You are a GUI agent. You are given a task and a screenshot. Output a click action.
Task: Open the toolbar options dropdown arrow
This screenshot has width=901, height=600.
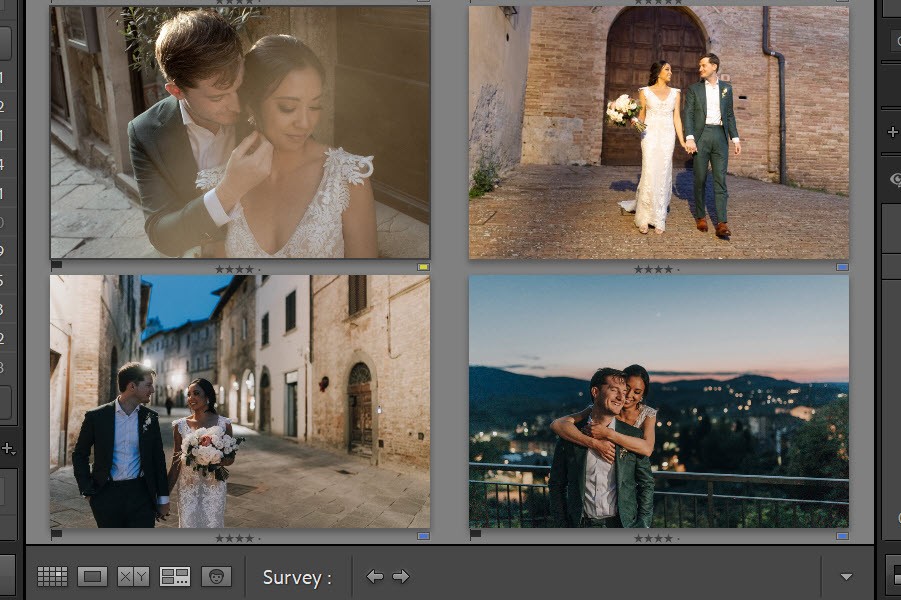coord(846,576)
